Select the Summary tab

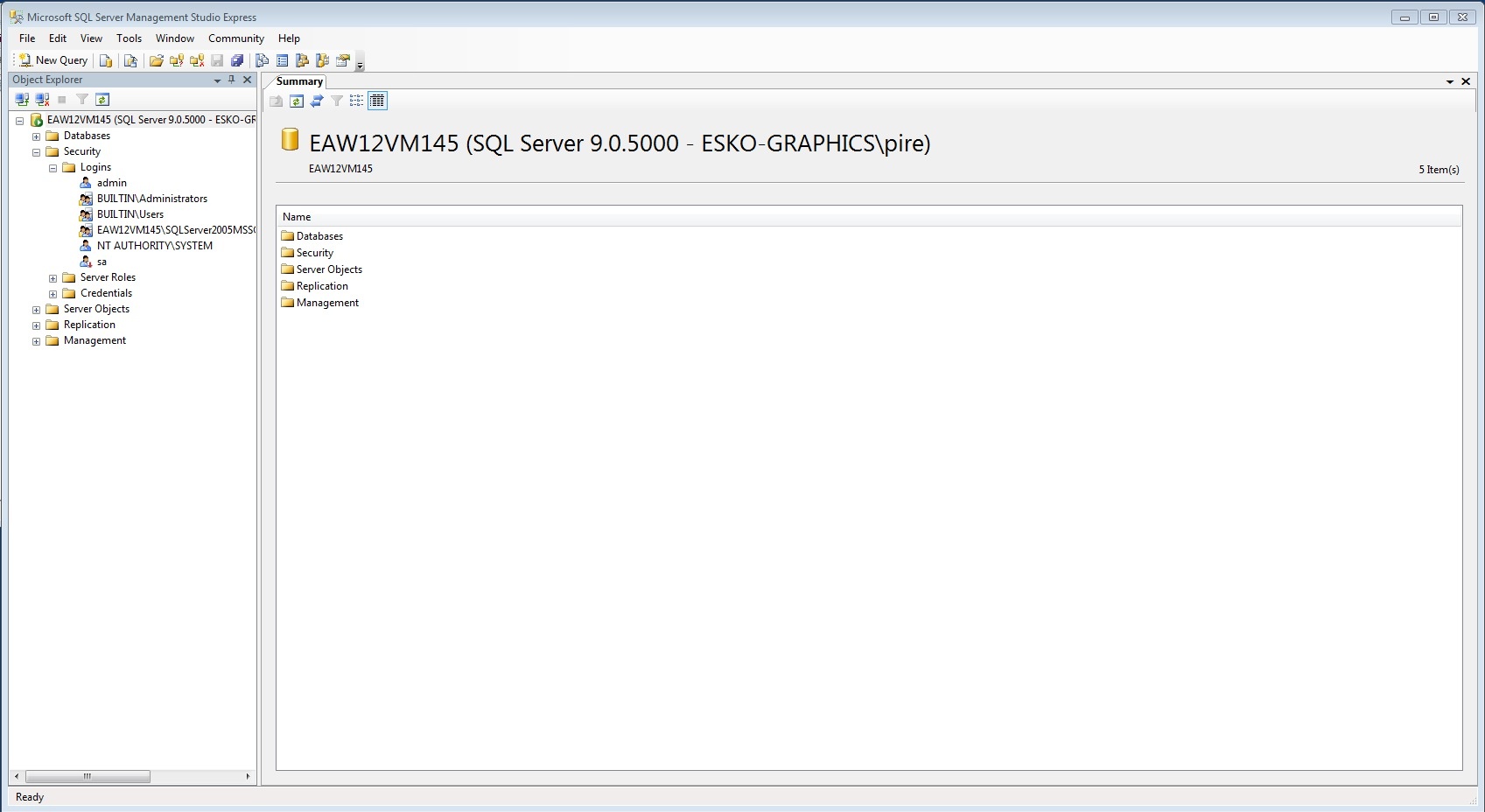[x=298, y=80]
